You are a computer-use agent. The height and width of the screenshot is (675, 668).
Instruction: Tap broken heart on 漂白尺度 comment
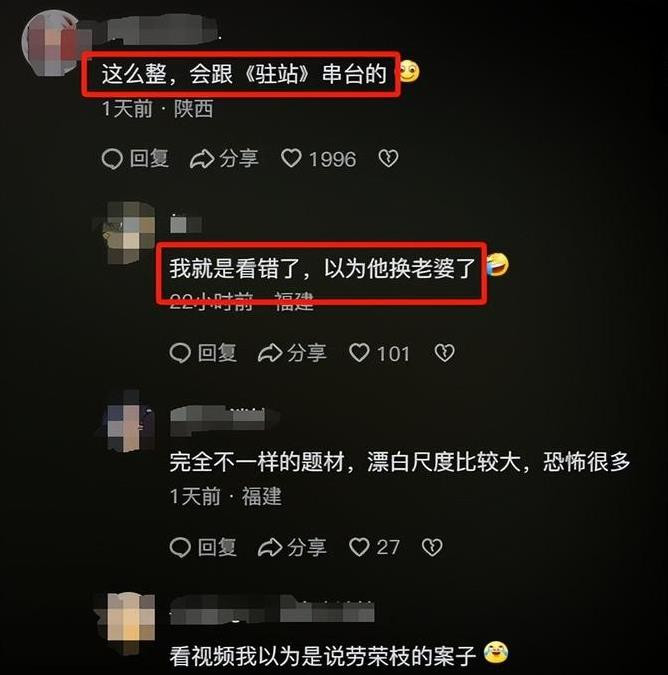tap(432, 547)
